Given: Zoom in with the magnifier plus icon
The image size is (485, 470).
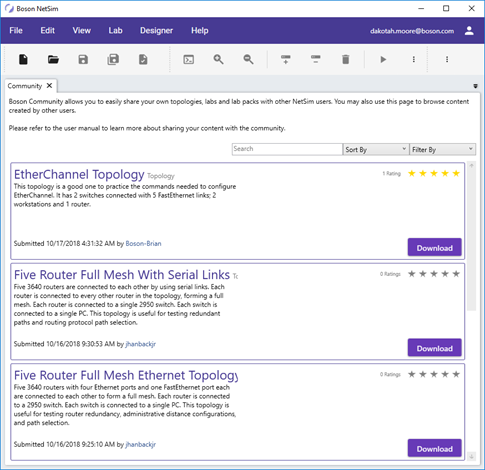Looking at the screenshot, I should pyautogui.click(x=219, y=60).
